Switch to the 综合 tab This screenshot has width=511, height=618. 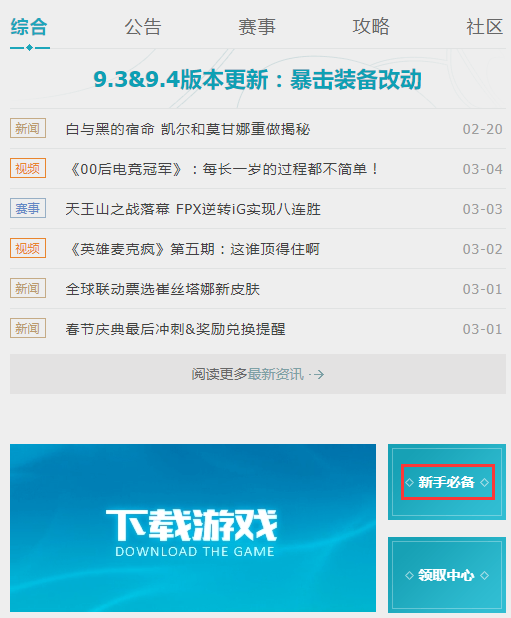point(29,27)
